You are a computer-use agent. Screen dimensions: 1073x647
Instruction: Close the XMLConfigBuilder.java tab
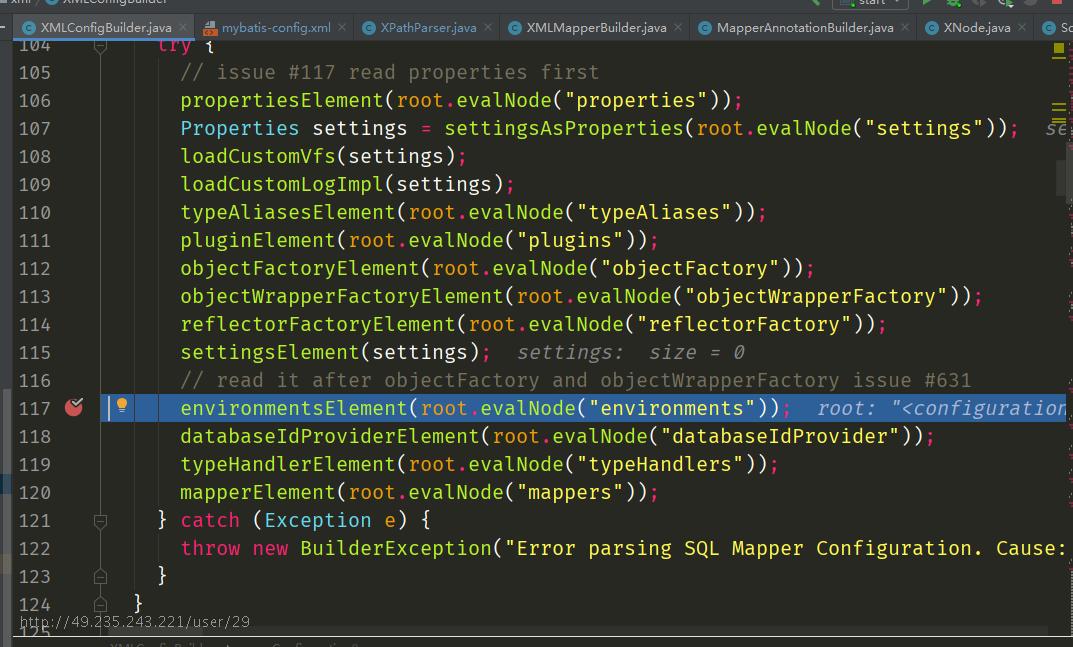[x=183, y=27]
